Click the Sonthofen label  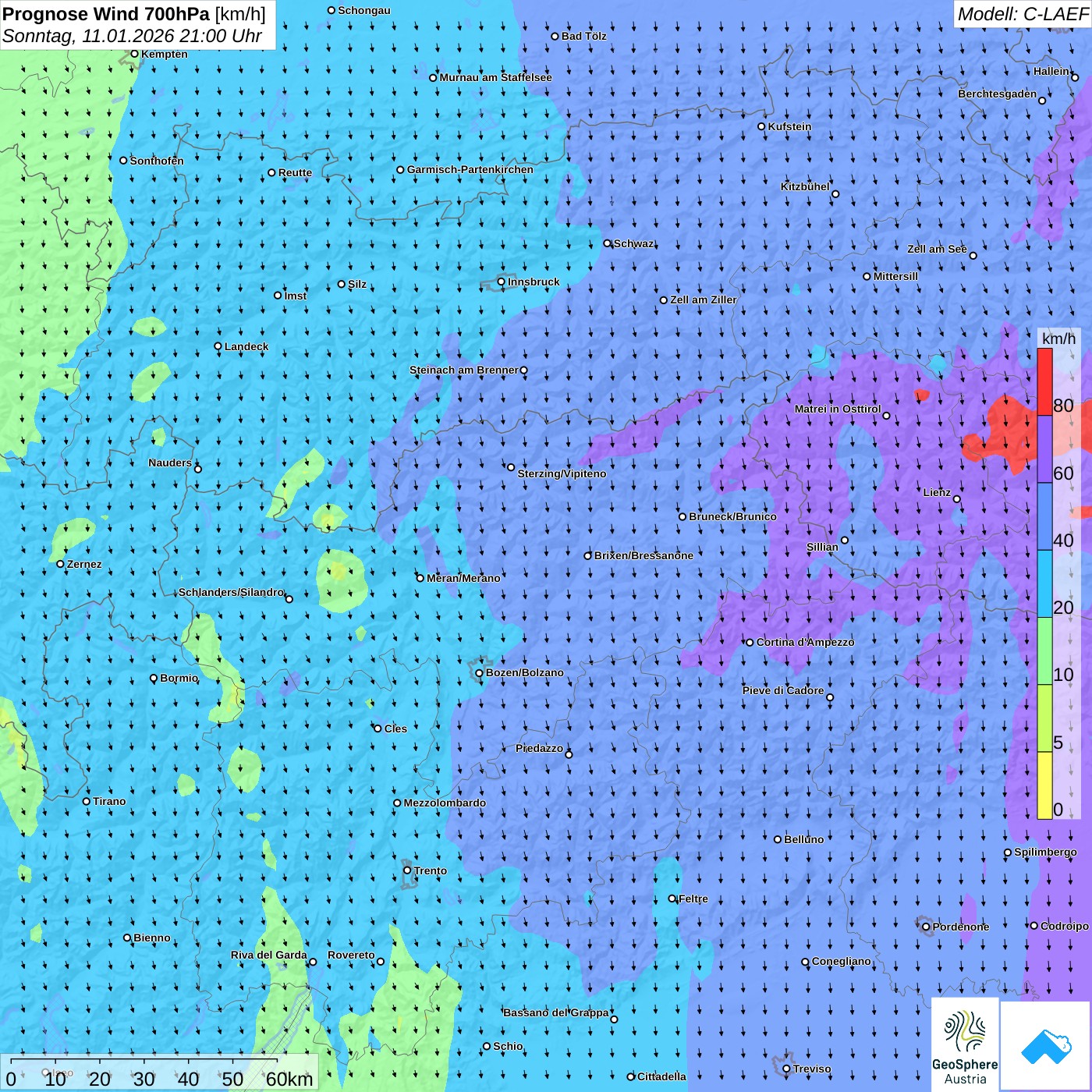[157, 161]
